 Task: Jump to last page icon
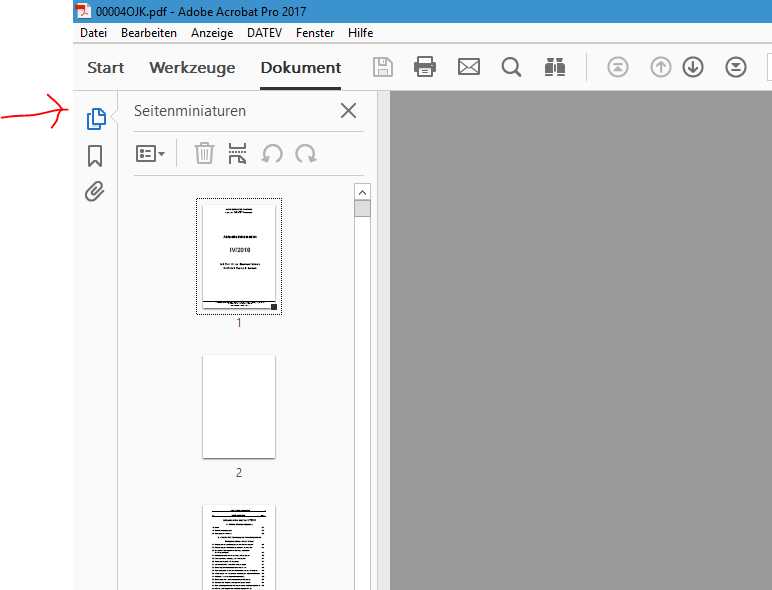[736, 67]
